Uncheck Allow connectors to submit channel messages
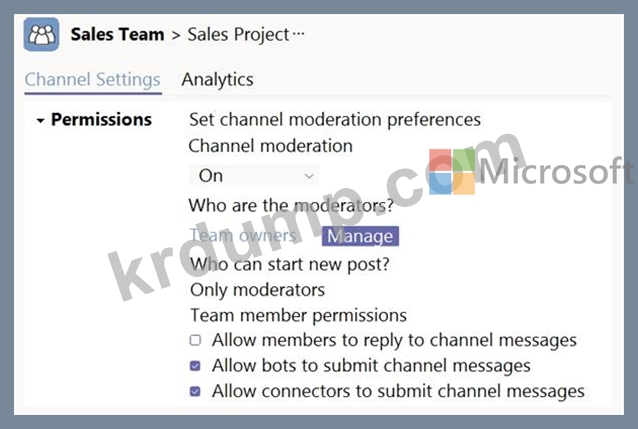 pos(195,391)
